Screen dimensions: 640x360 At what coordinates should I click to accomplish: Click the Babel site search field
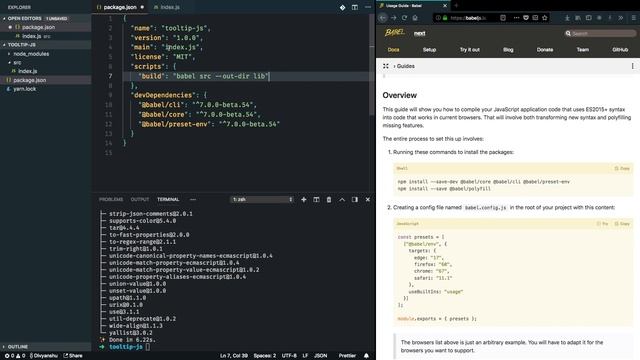click(x=600, y=33)
